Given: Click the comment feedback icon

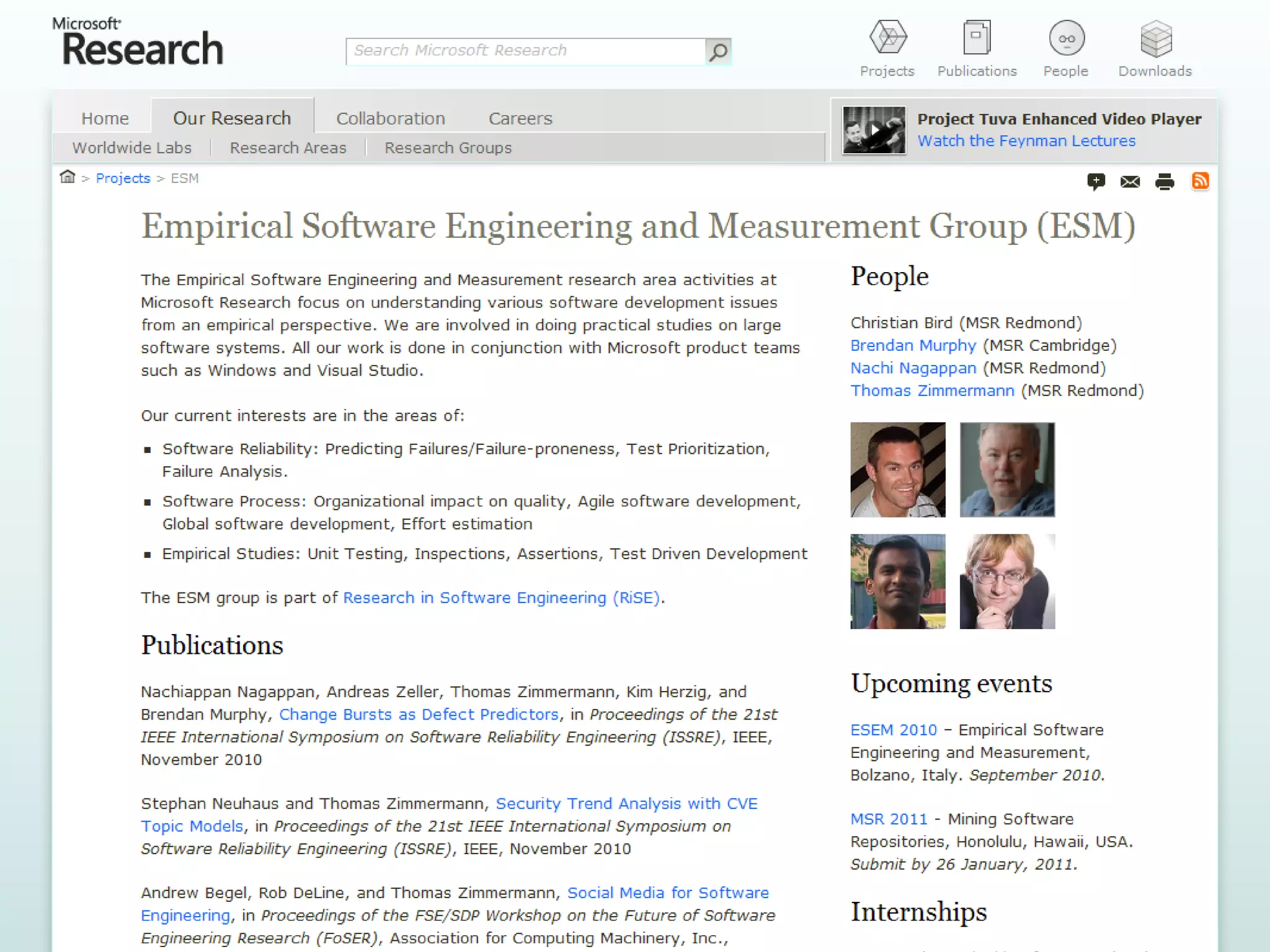Looking at the screenshot, I should tap(1096, 181).
